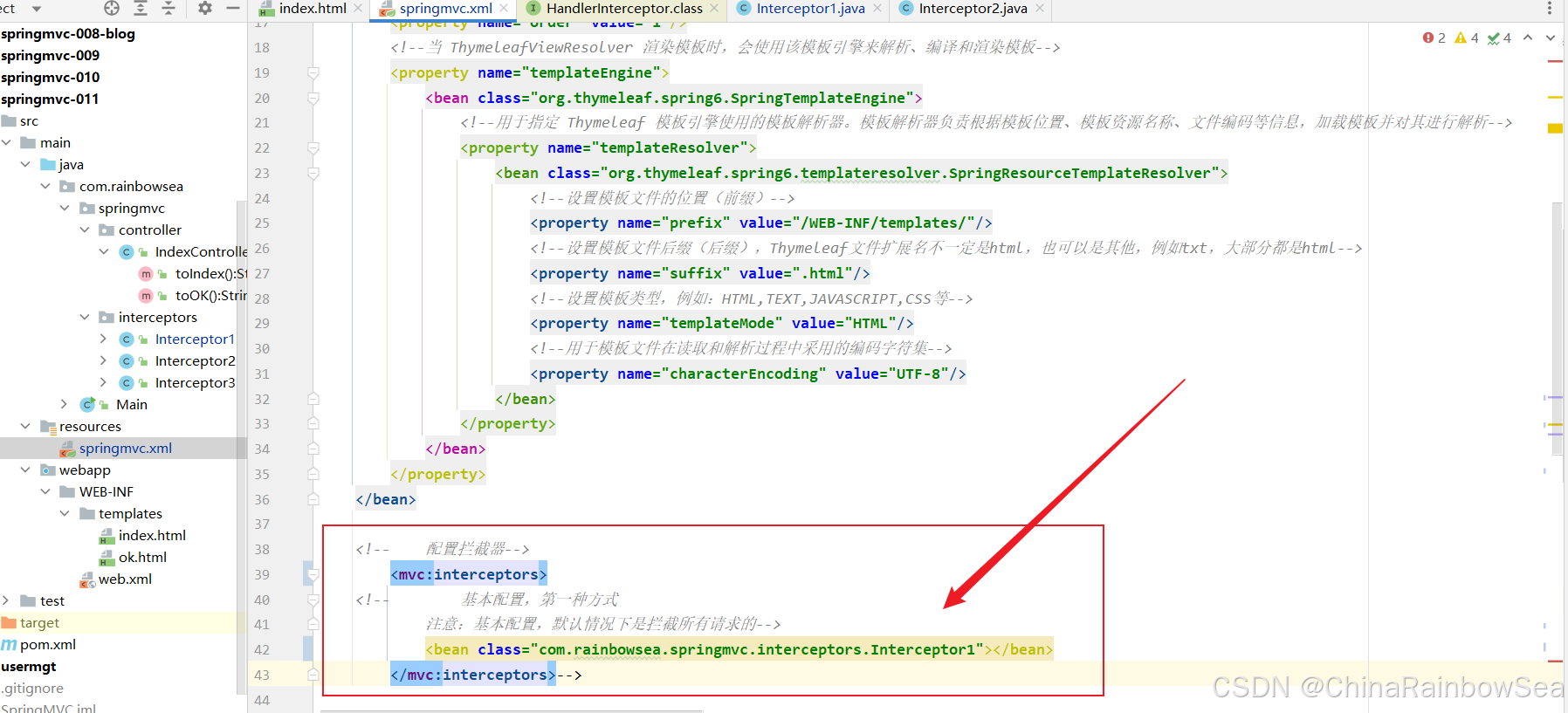Click the yellow warnings indicator showing 4
This screenshot has width=1568, height=713.
click(1467, 38)
